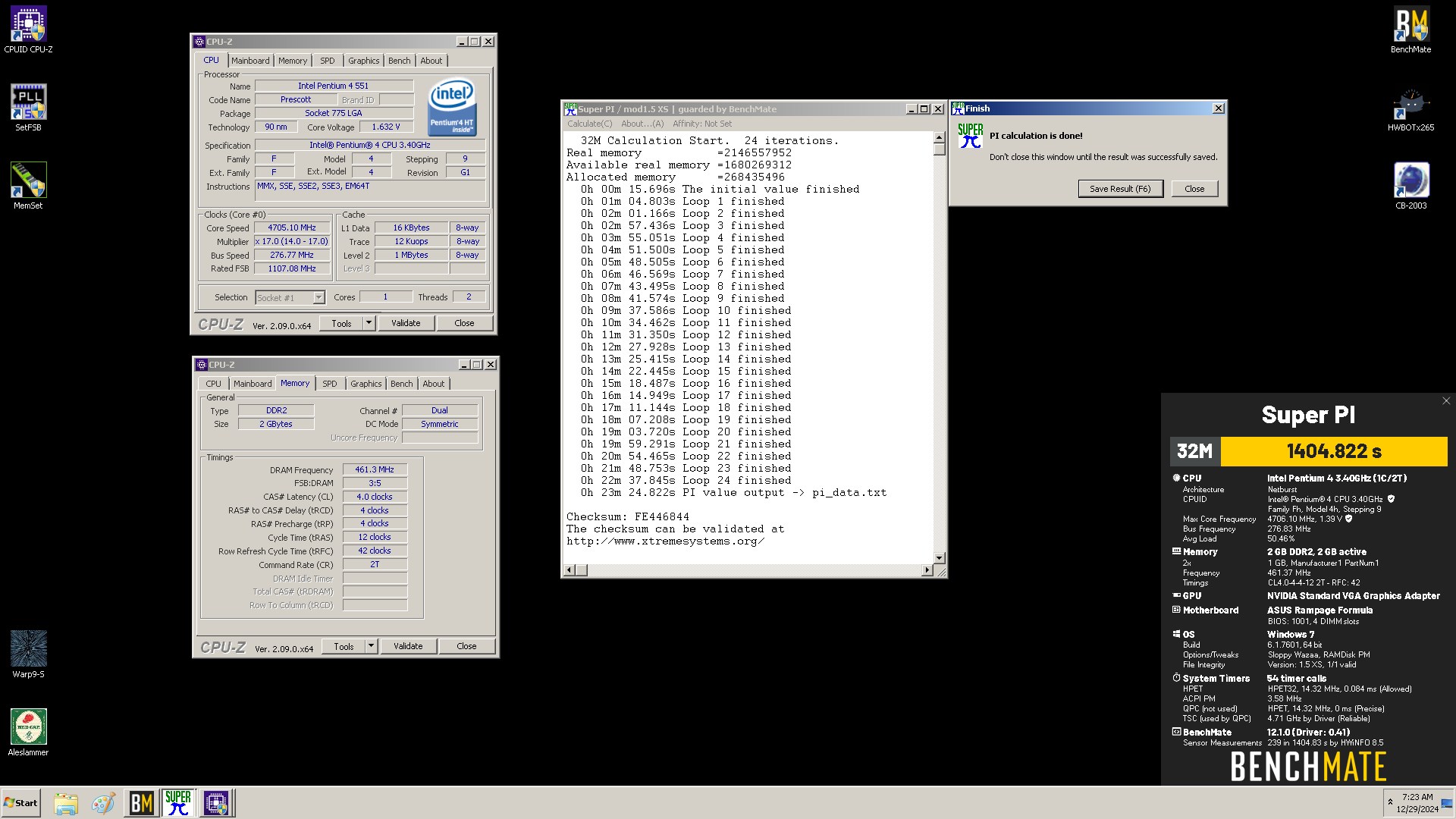Click Loop 24 finished line
The width and height of the screenshot is (1456, 819).
pos(686,480)
